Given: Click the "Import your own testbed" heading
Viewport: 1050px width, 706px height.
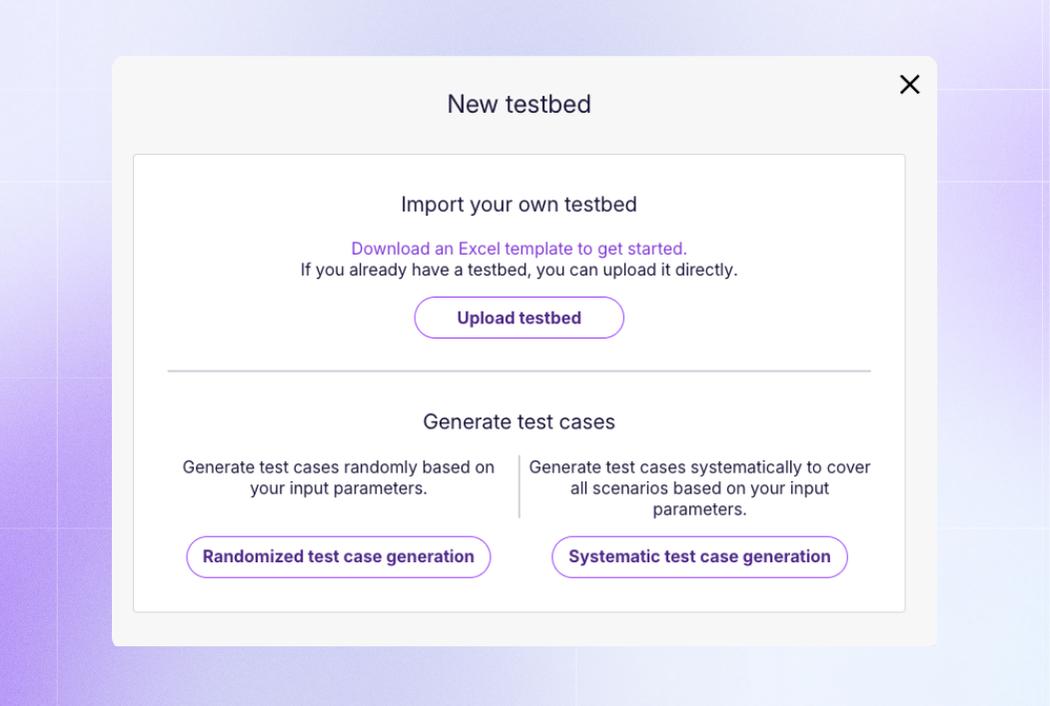Looking at the screenshot, I should click(519, 205).
